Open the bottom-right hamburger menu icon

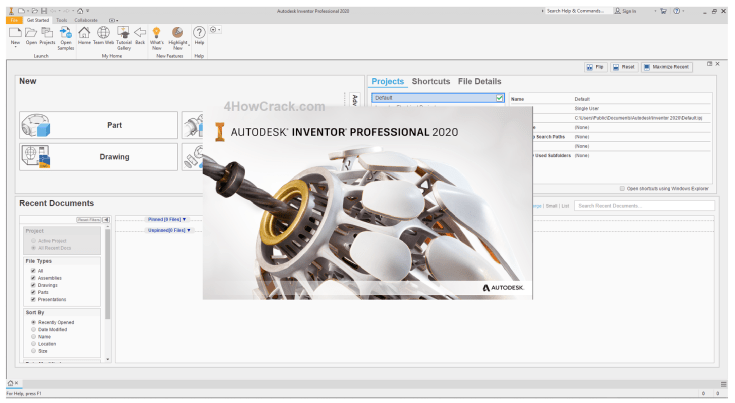724,383
